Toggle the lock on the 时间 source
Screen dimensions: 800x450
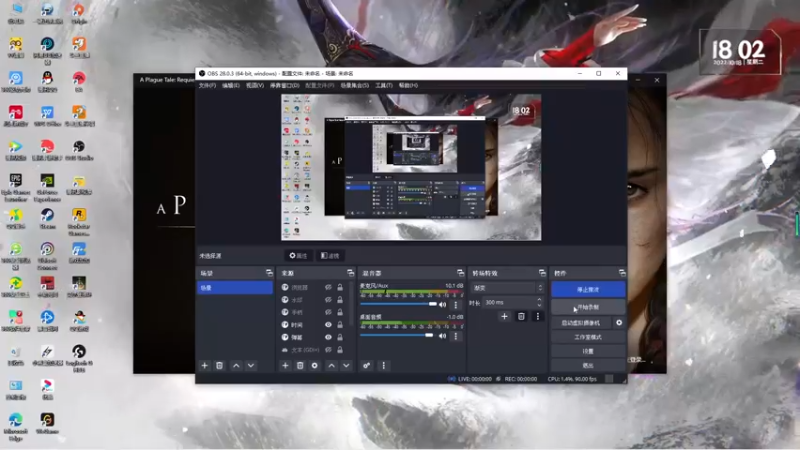[340, 324]
